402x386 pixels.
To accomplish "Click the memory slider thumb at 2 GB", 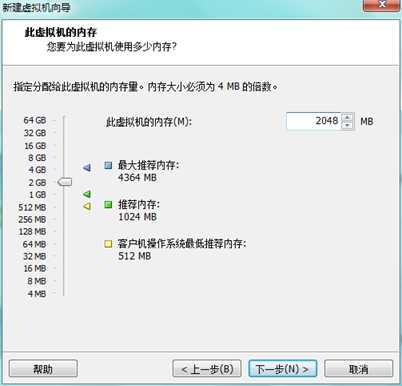I will [65, 182].
